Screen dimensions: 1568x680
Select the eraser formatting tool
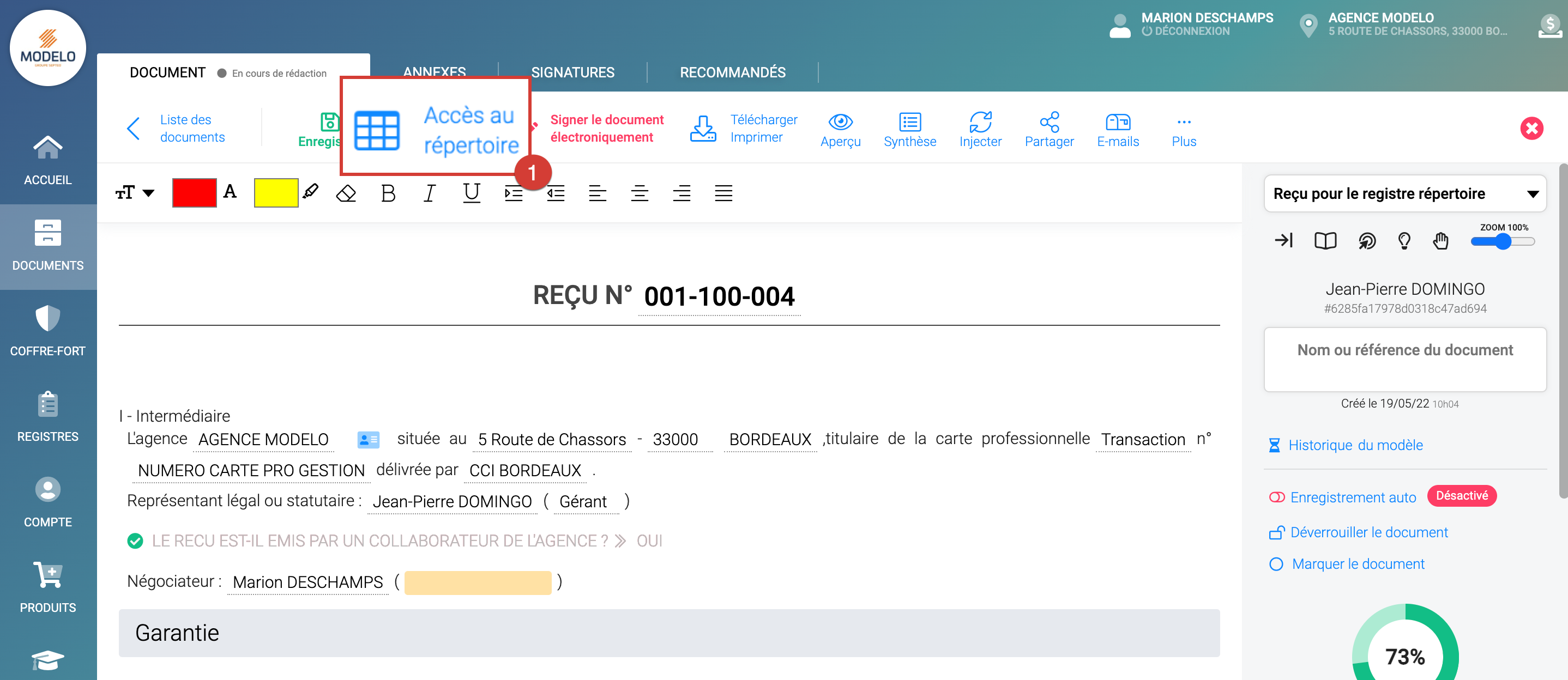tap(346, 193)
